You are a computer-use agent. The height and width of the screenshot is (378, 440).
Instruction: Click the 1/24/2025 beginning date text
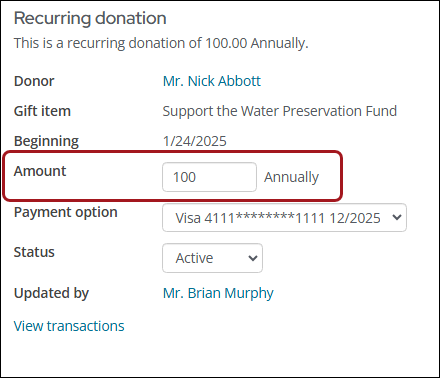[x=195, y=141]
